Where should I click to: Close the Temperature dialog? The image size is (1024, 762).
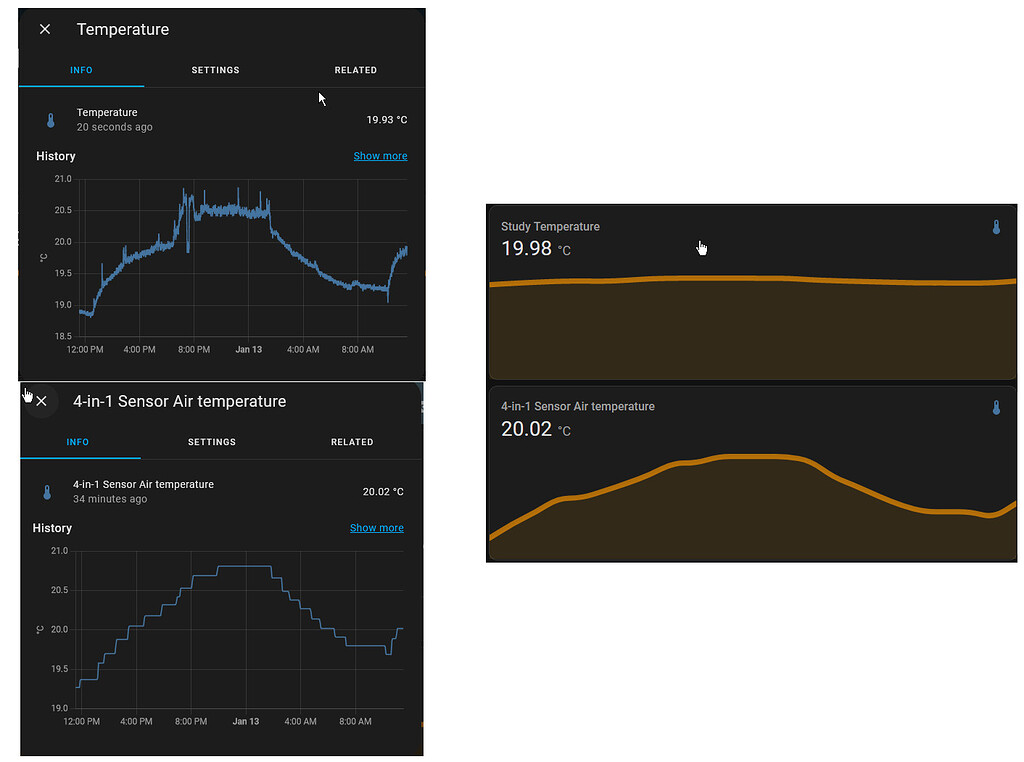click(x=44, y=29)
